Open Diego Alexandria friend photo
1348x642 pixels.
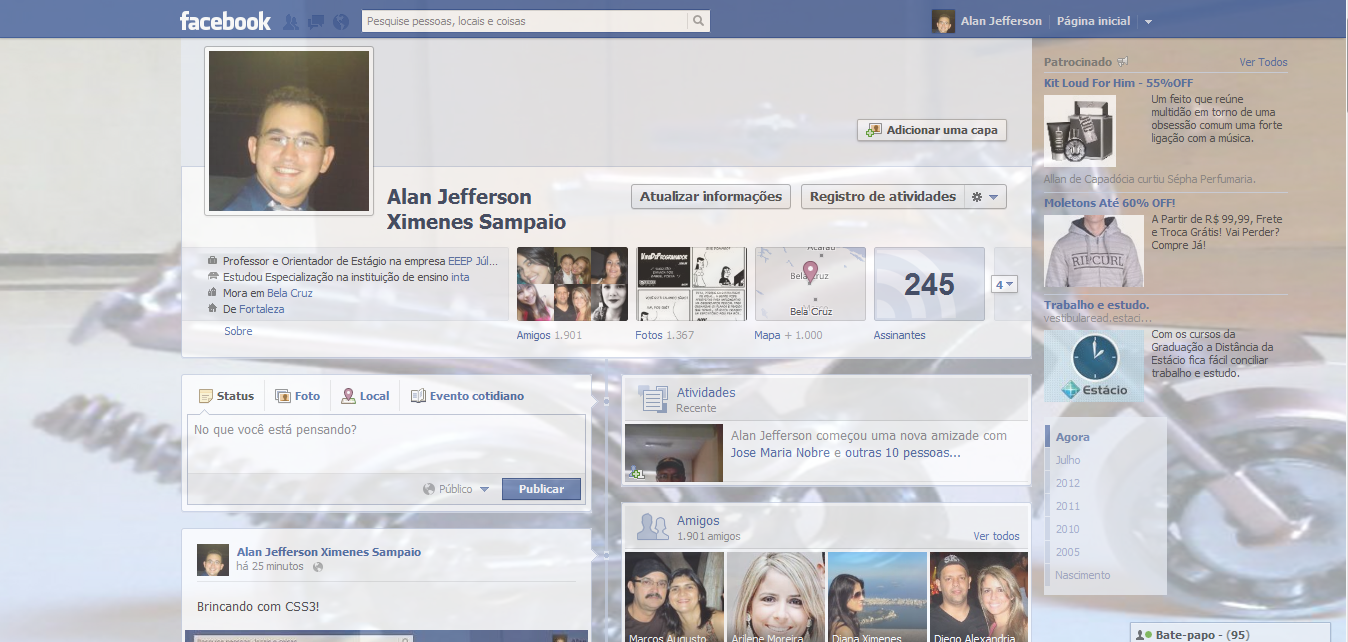pos(979,597)
